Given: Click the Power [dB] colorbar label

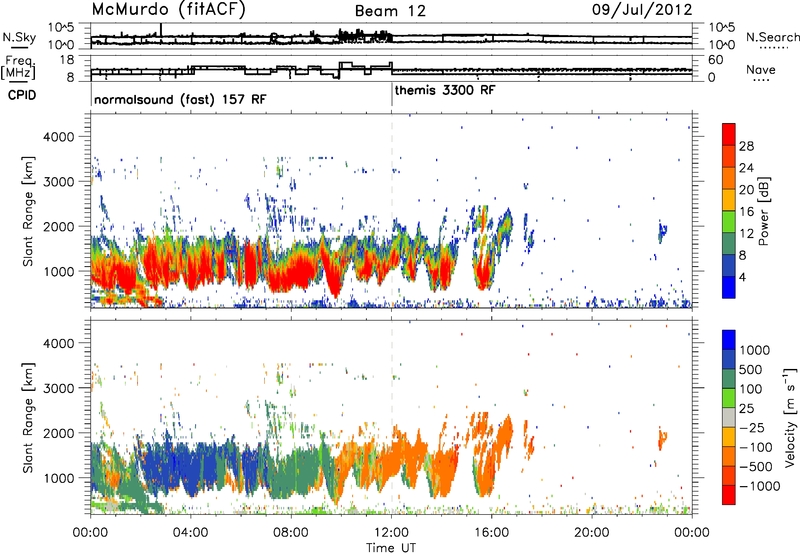Looking at the screenshot, I should pos(763,211).
